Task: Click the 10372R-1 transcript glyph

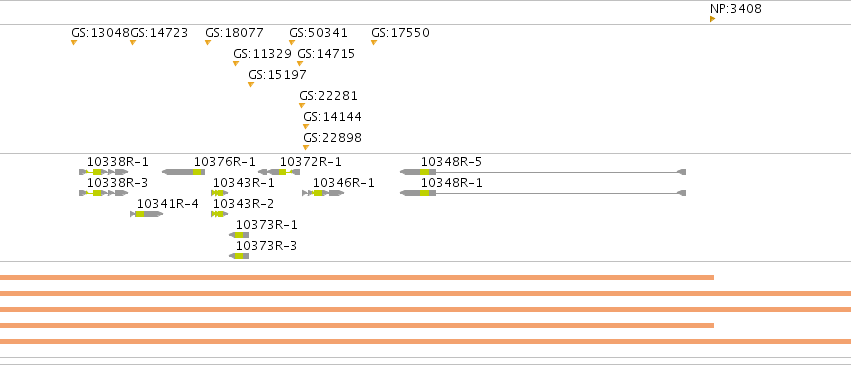Action: point(278,172)
